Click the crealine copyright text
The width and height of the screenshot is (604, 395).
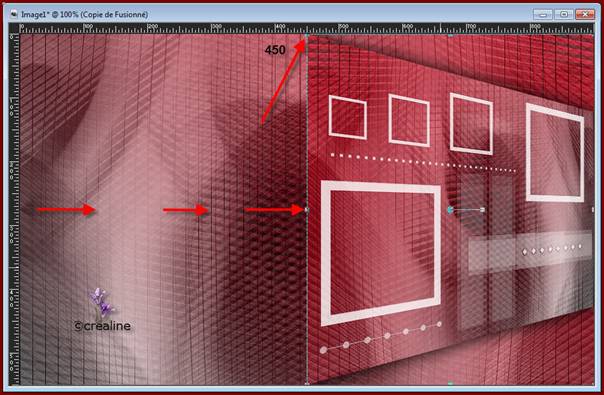(x=103, y=326)
